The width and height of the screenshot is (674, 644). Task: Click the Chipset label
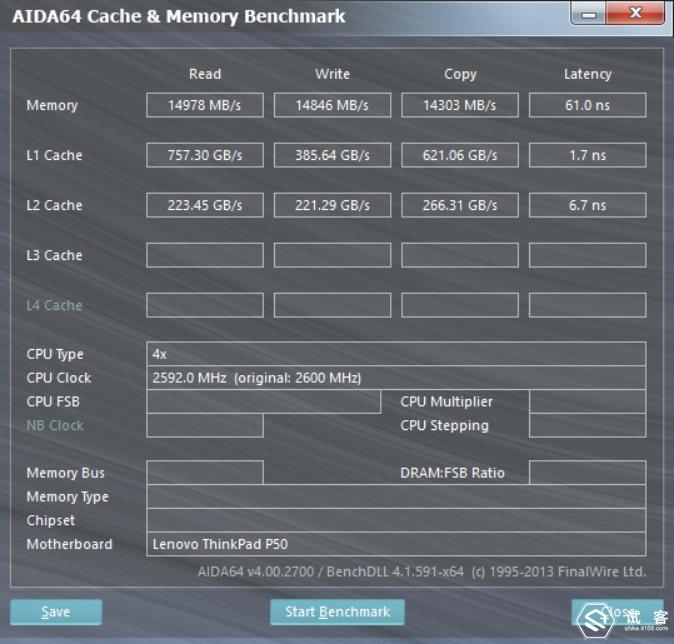click(51, 521)
